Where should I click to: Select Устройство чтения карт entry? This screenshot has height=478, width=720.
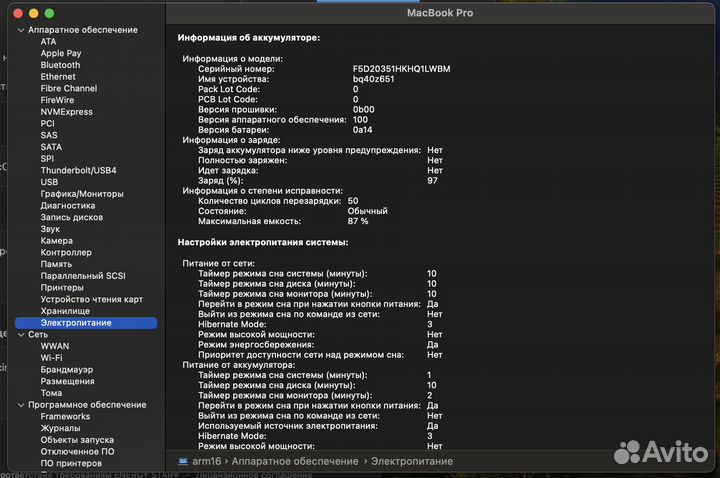click(x=91, y=299)
